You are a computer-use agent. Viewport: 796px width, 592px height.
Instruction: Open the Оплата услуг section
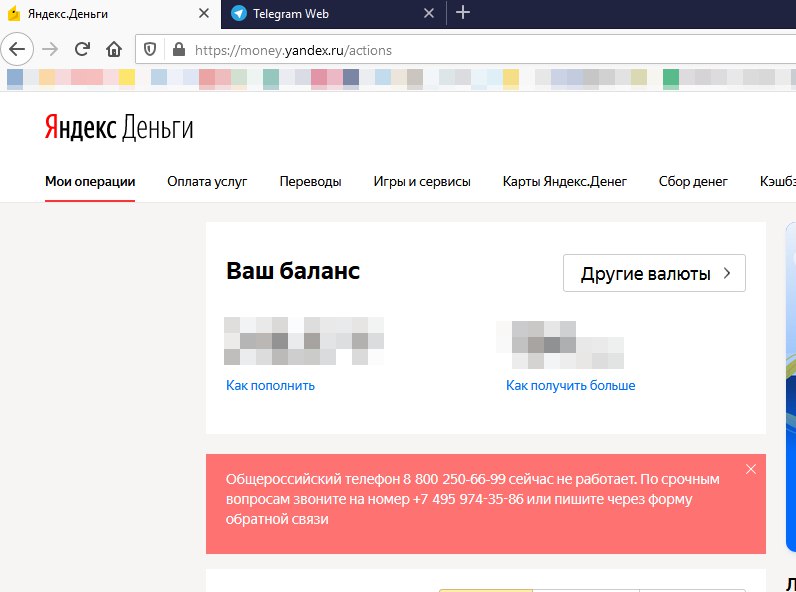pos(207,182)
